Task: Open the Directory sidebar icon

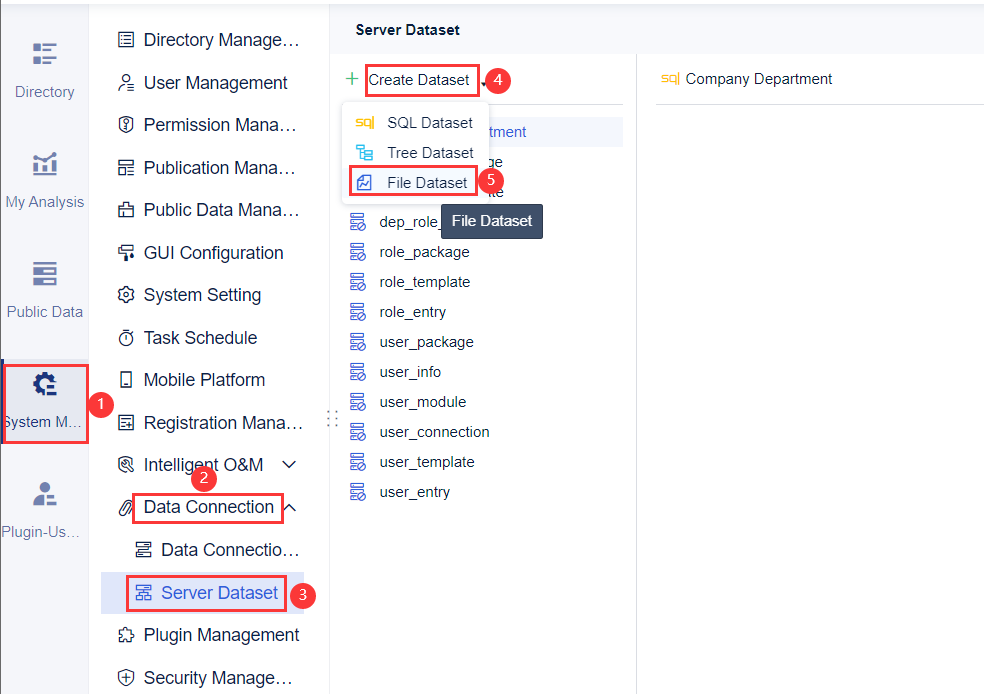Action: click(44, 54)
